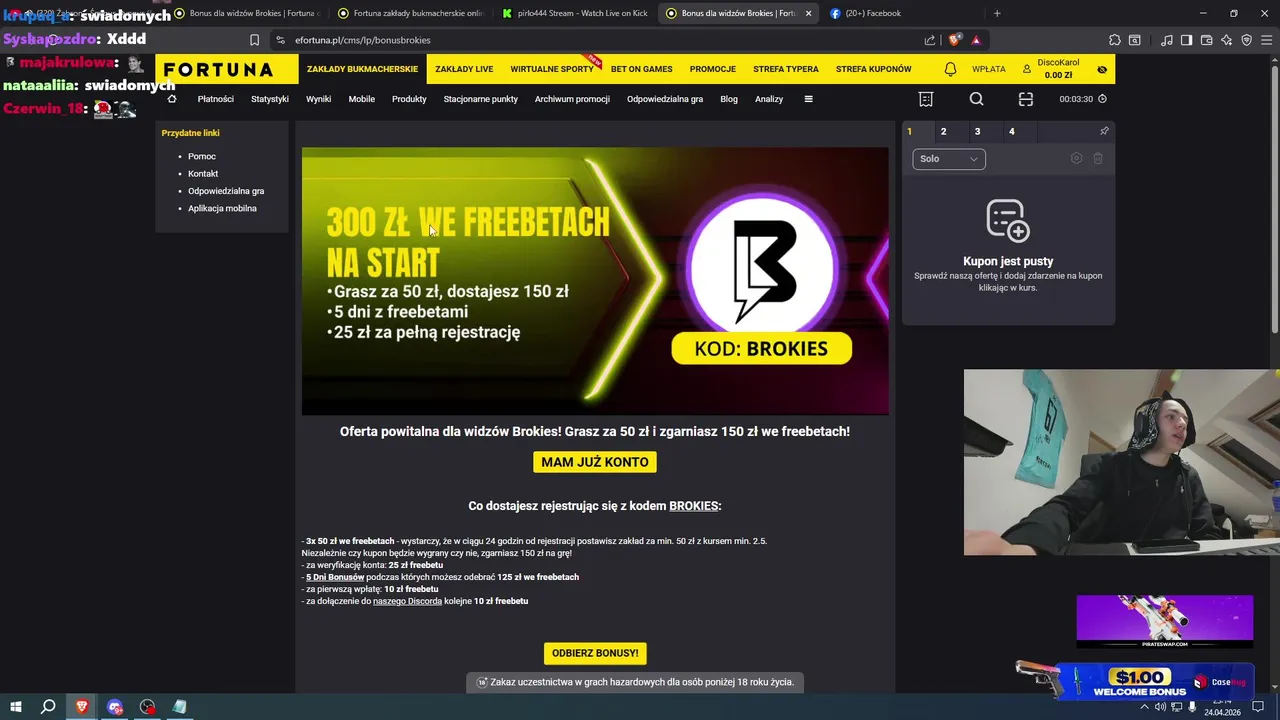The width and height of the screenshot is (1280, 720).
Task: Open notifications bell in Fortuna header
Action: tap(950, 69)
